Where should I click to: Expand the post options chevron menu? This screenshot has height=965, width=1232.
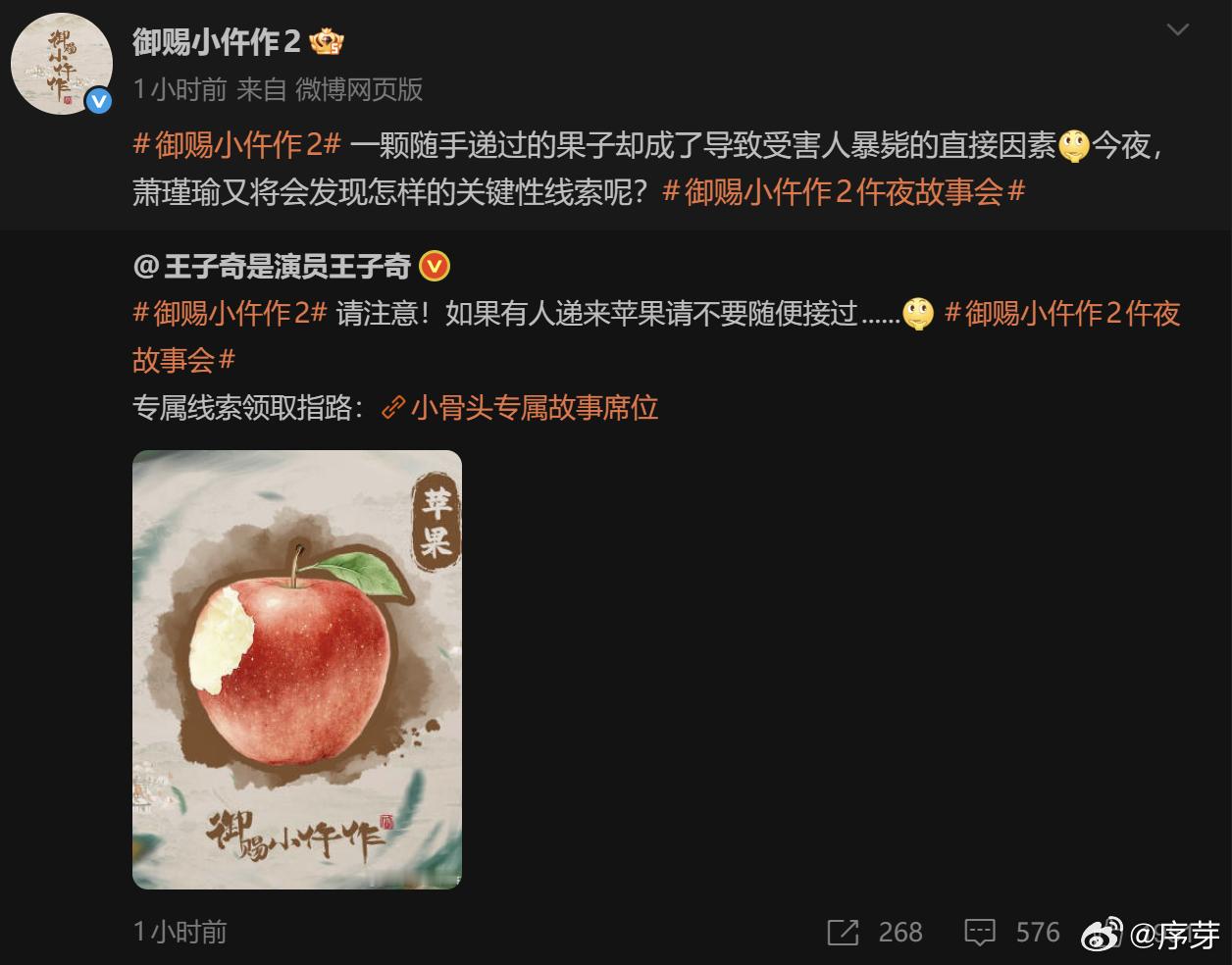point(1177,29)
